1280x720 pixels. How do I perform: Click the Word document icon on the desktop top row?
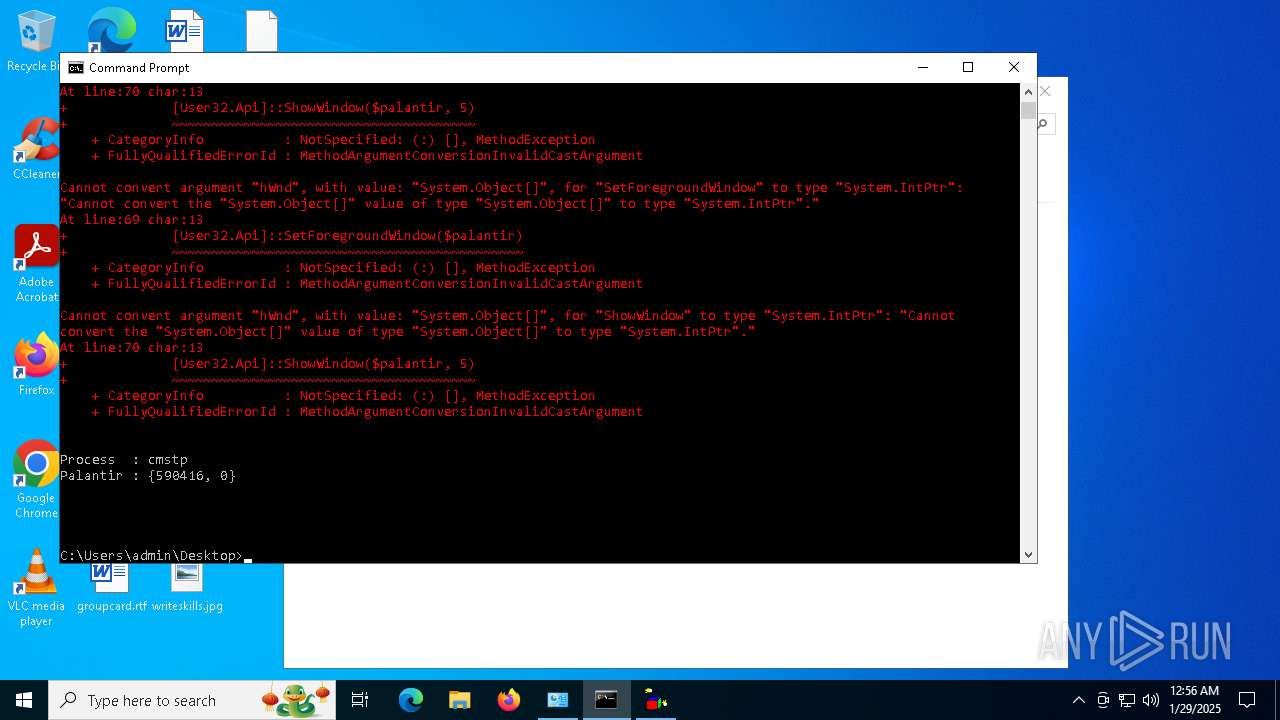[185, 30]
